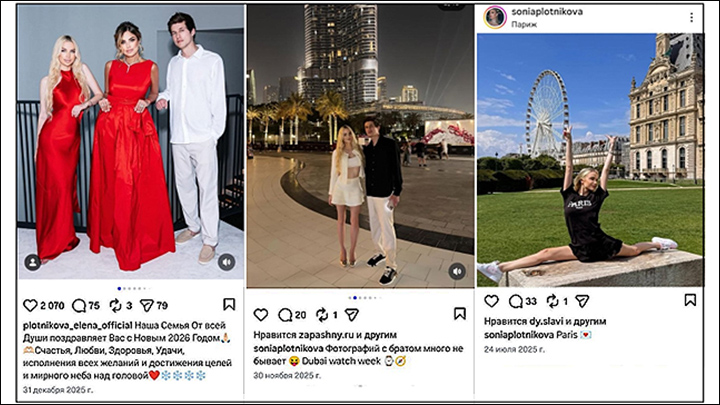This screenshot has width=720, height=405.
Task: Open the Париж location tag
Action: click(524, 24)
